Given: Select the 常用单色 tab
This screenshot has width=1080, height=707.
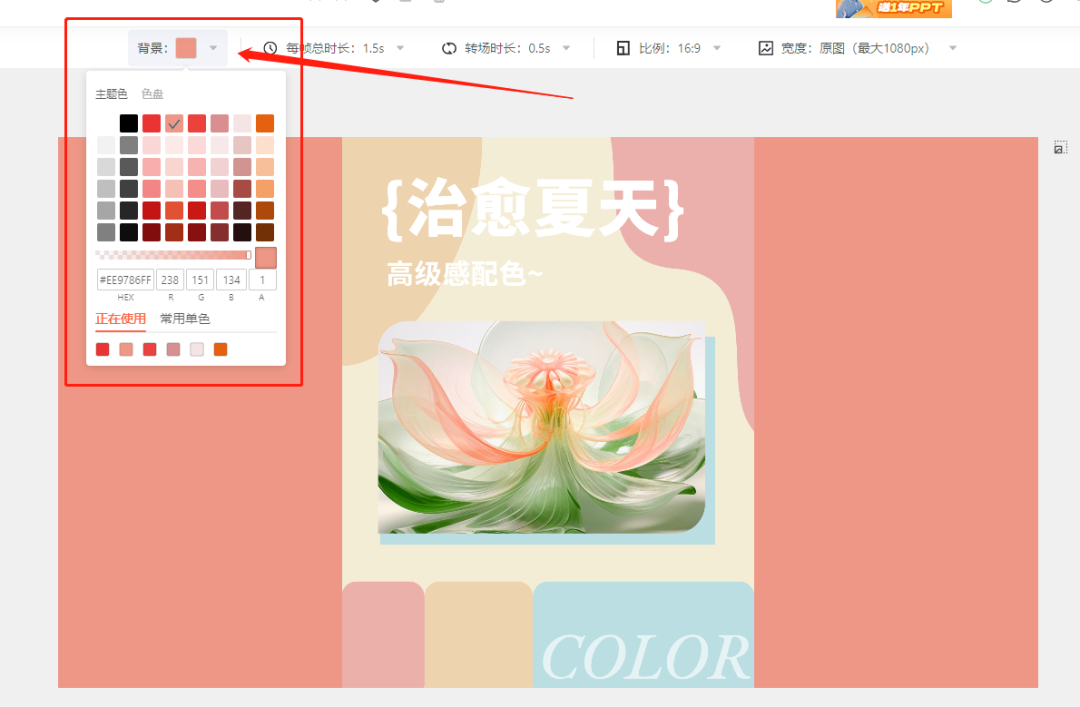Looking at the screenshot, I should tap(185, 319).
